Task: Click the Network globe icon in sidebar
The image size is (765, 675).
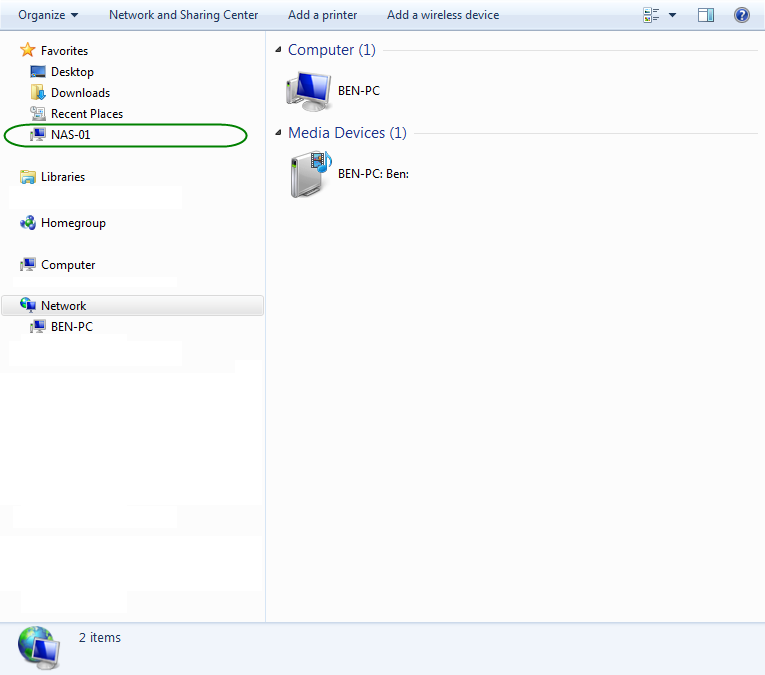Action: (x=28, y=305)
